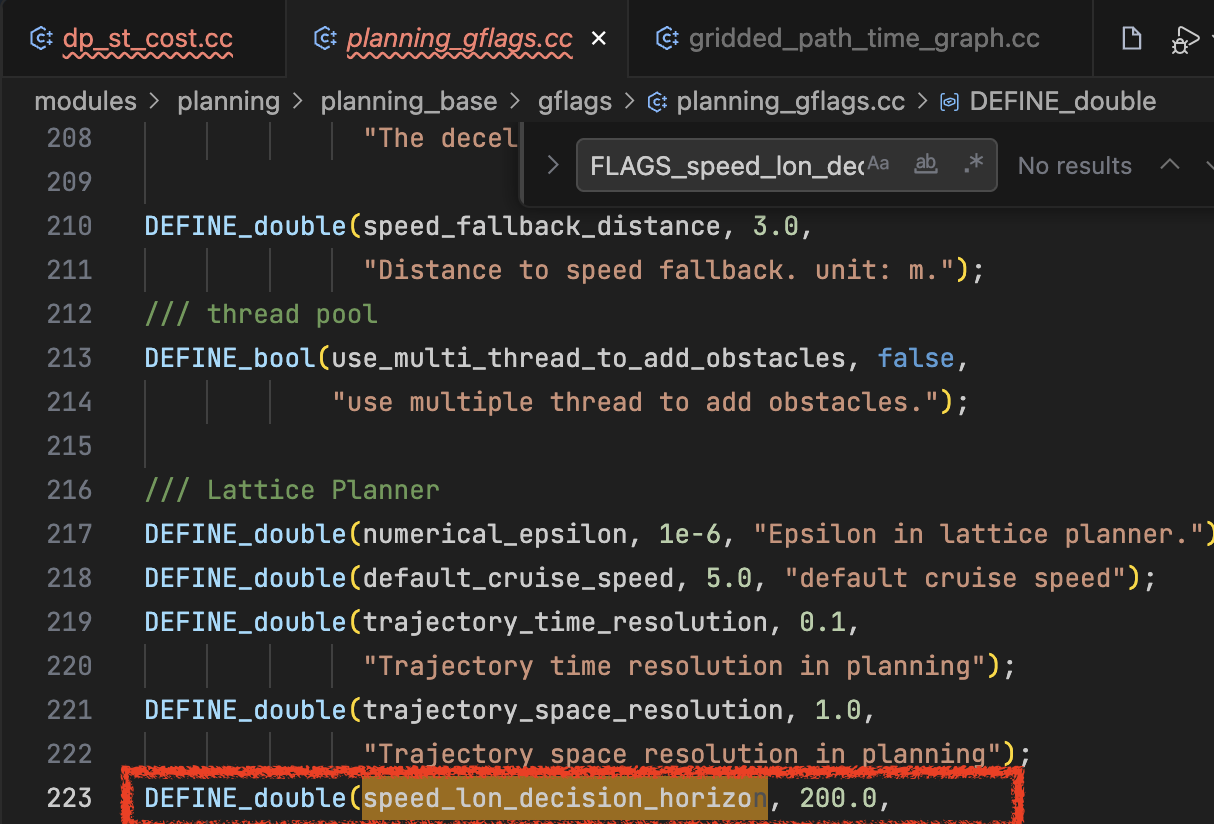Click the file icon in the editor toolbar

point(1131,39)
